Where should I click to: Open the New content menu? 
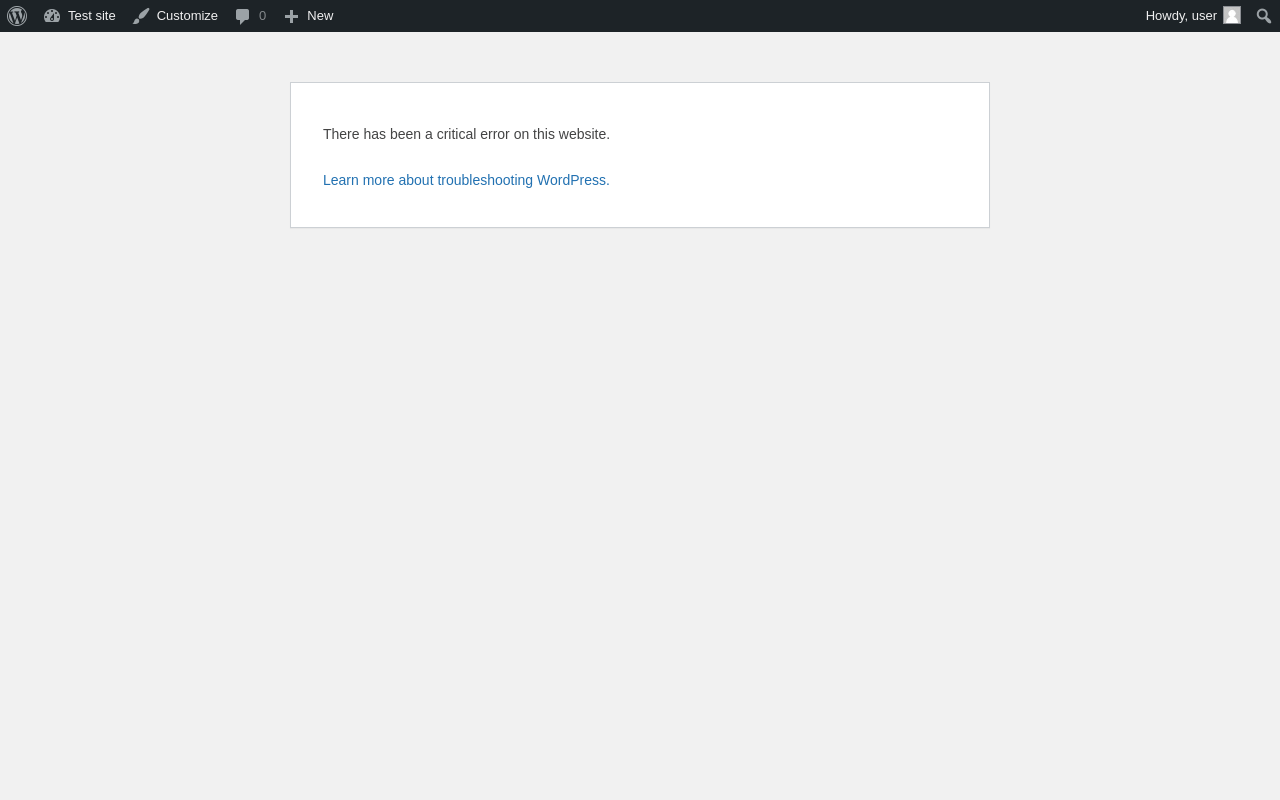tap(309, 16)
